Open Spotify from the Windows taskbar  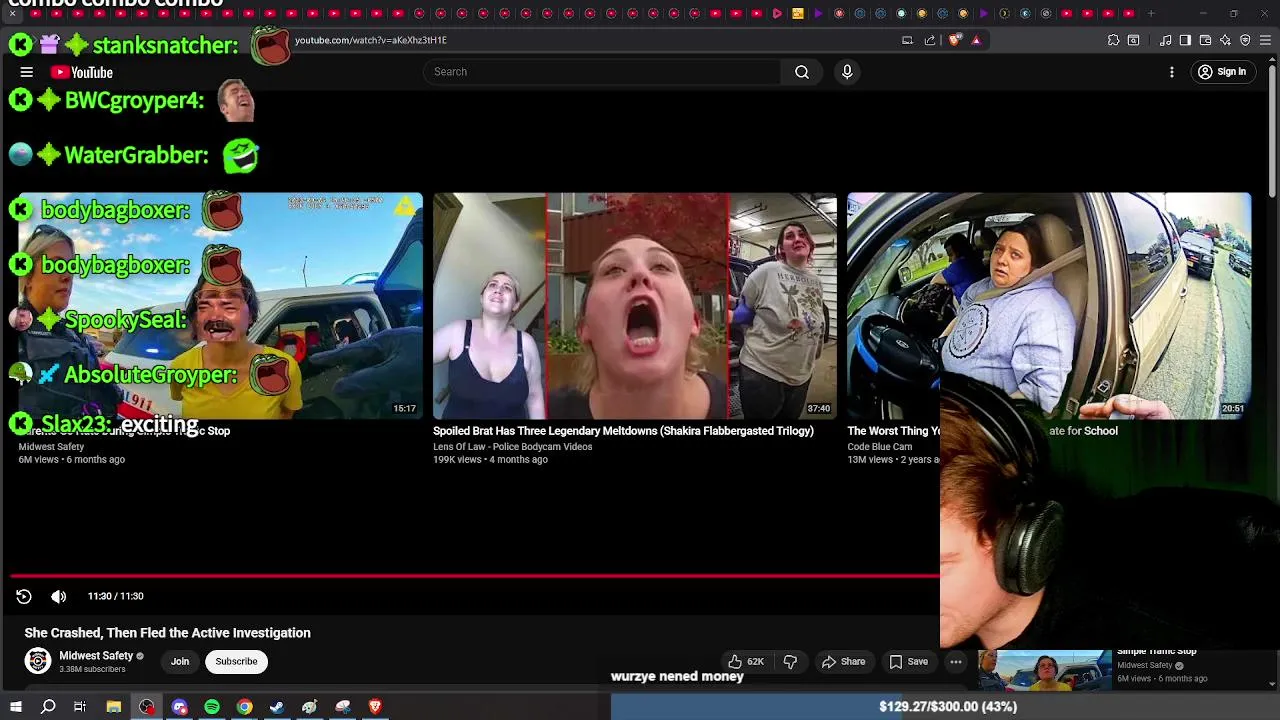point(212,707)
